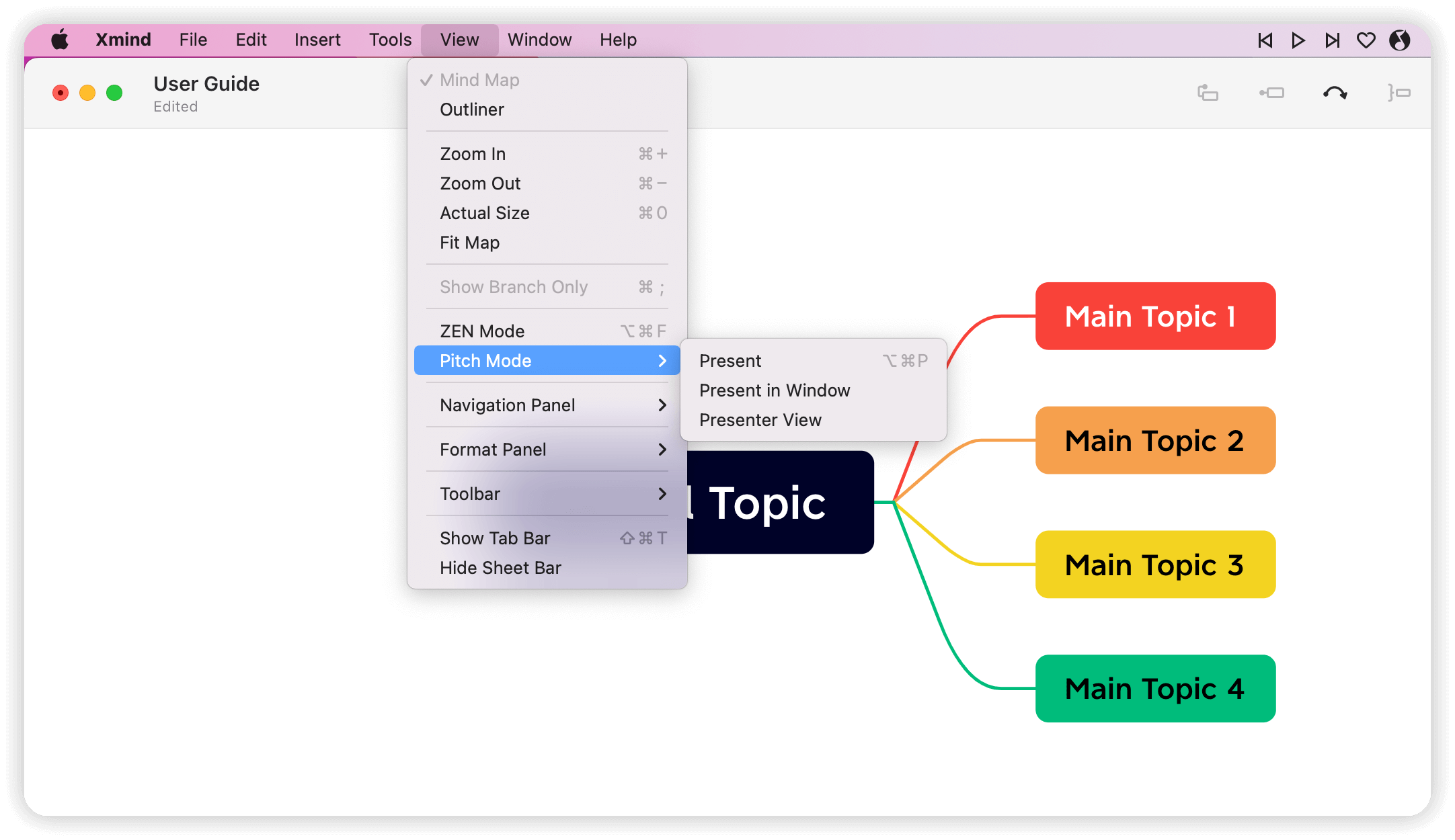Choose Present in Pitch Mode submenu
This screenshot has height=840, width=1455.
(x=814, y=361)
